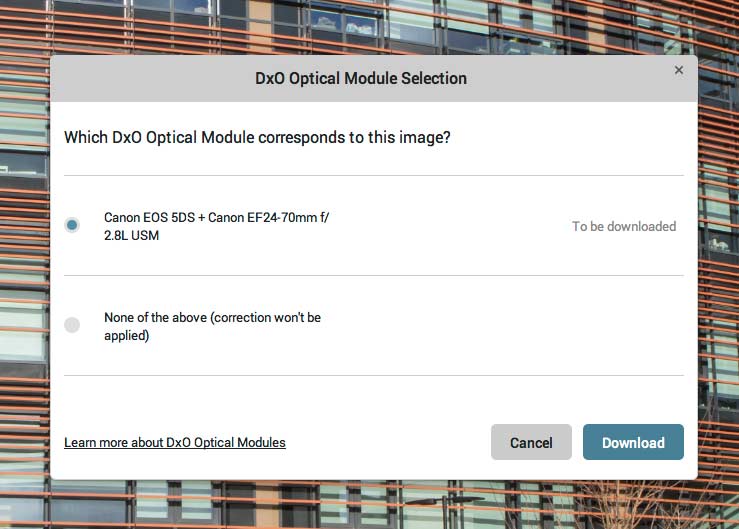Screen dimensions: 739x529
Task: Download the selected optical module
Action: [x=633, y=442]
